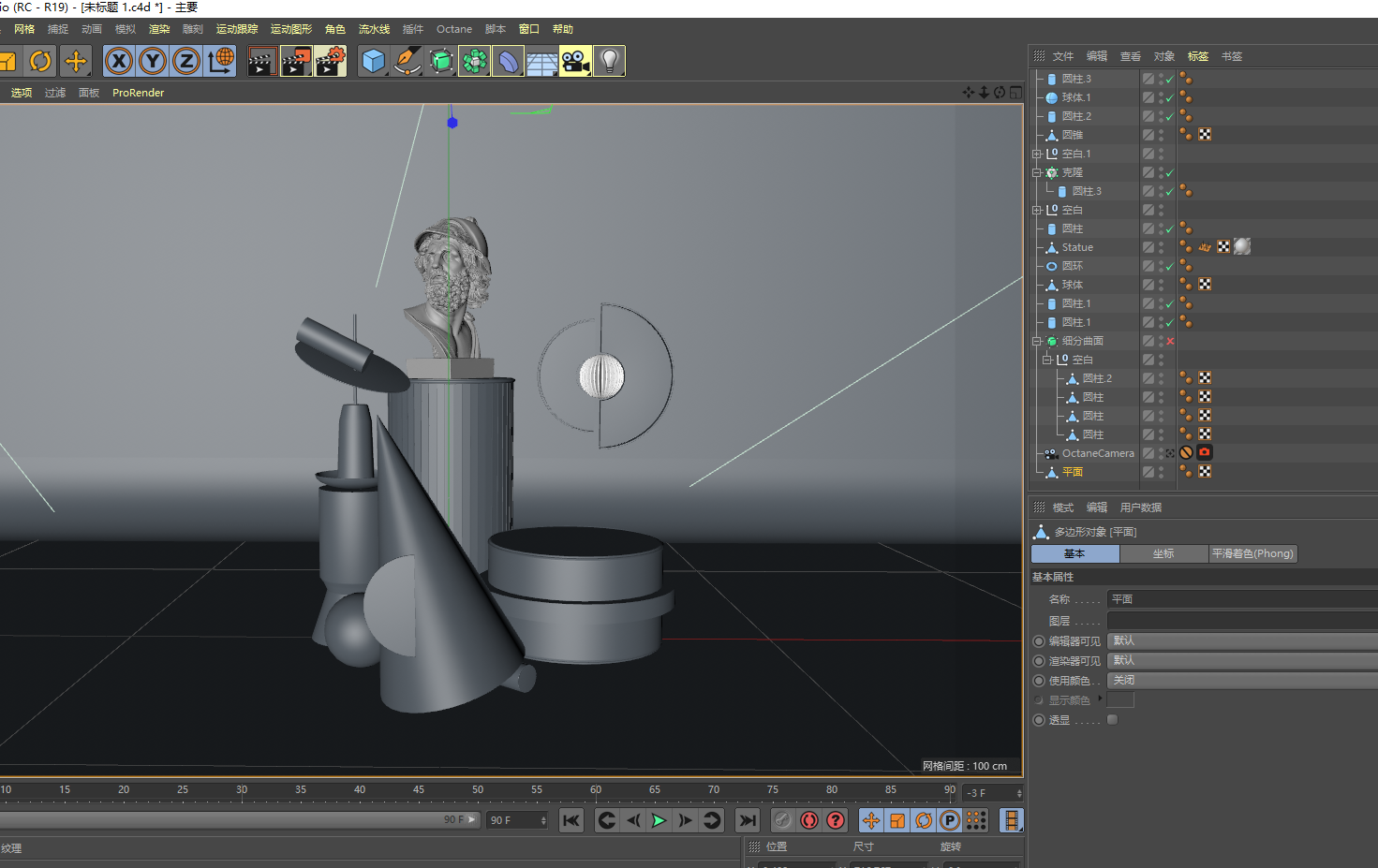Click the 显示颜色 color swatch
This screenshot has height=868, width=1378.
pyautogui.click(x=1120, y=700)
